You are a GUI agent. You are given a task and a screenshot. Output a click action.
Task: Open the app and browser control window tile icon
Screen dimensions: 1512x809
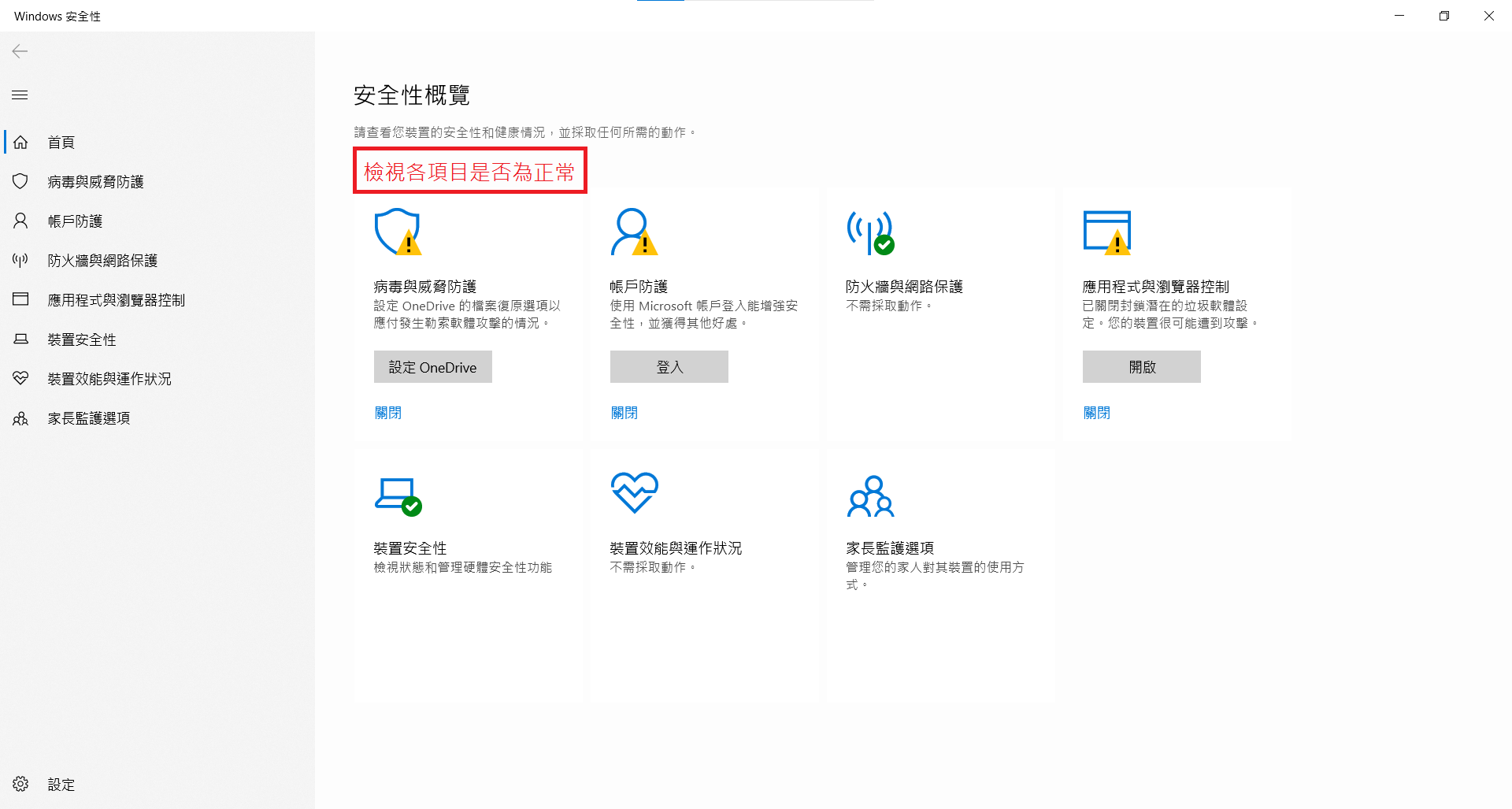pos(1106,232)
